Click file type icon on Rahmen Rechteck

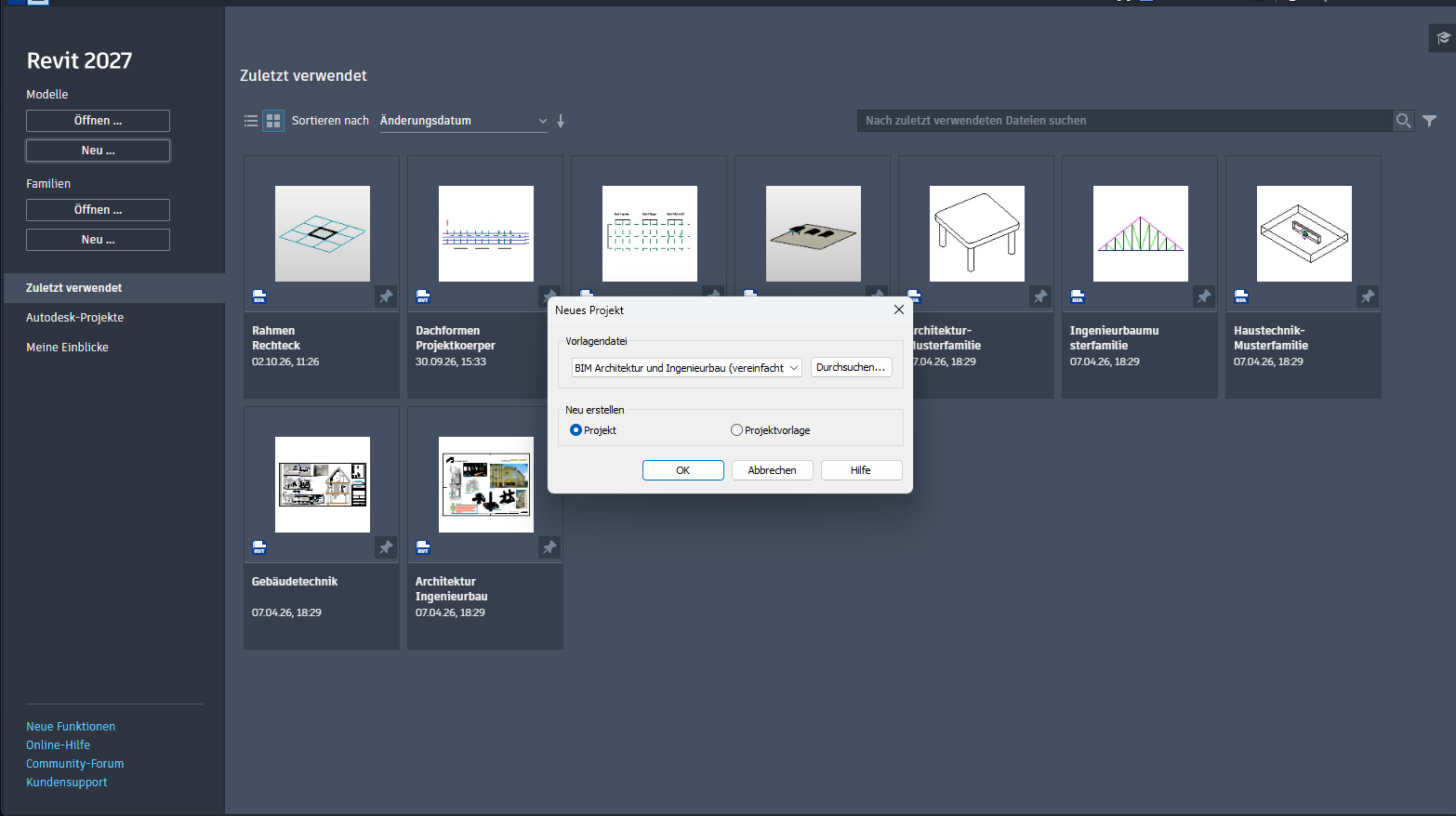pos(259,296)
